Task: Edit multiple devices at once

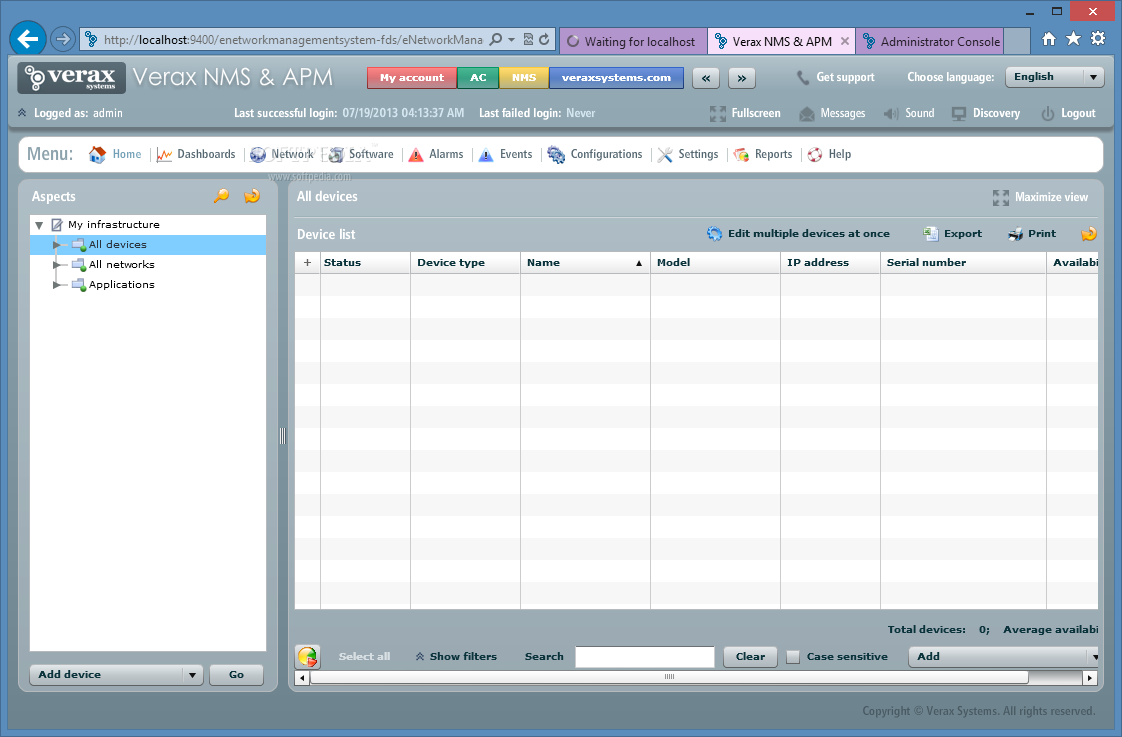Action: tap(798, 233)
